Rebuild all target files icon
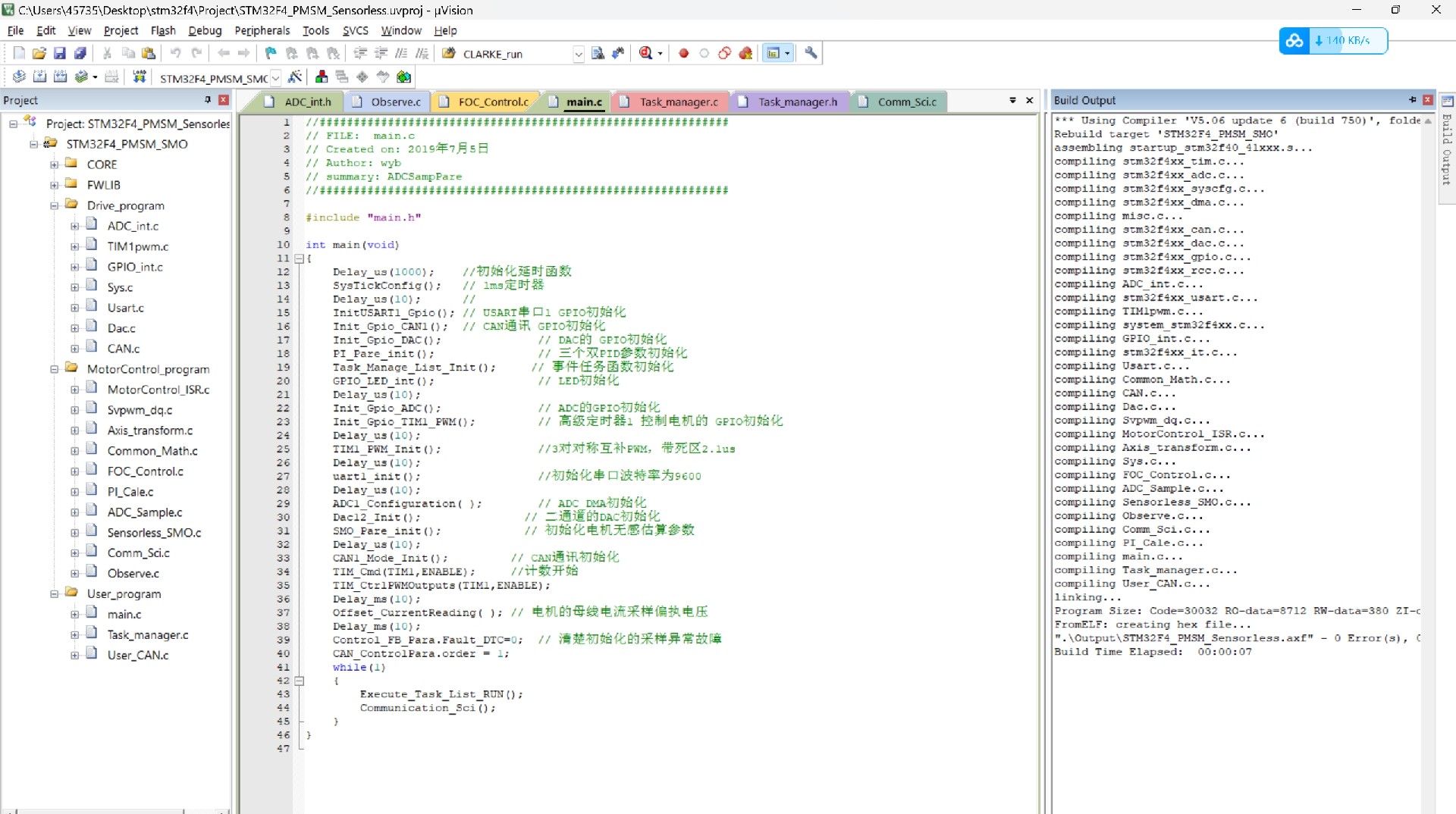Viewport: 1456px width, 814px height. [60, 77]
